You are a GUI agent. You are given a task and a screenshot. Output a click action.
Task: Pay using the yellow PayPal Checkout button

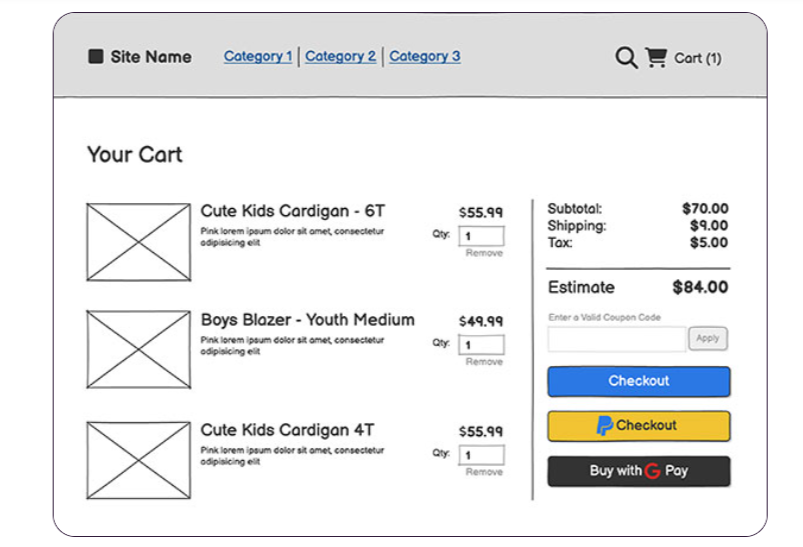pyautogui.click(x=638, y=426)
